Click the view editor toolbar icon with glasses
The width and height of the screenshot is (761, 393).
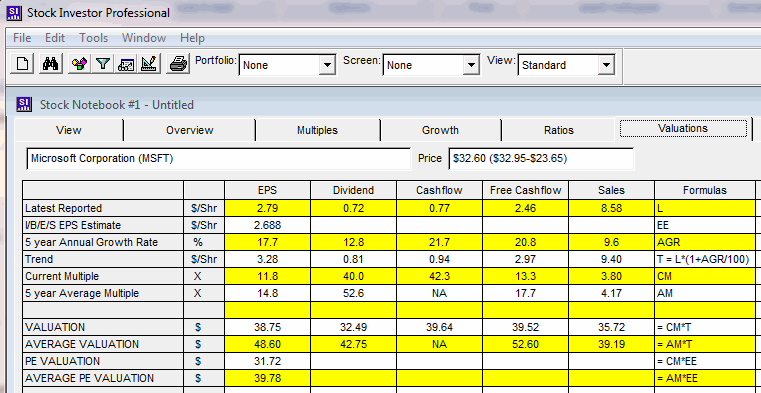126,64
